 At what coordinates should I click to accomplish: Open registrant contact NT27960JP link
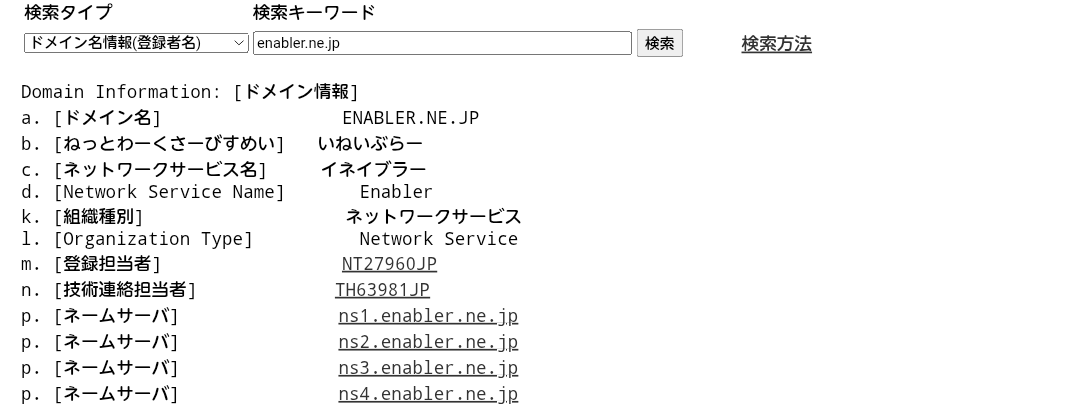click(x=389, y=264)
